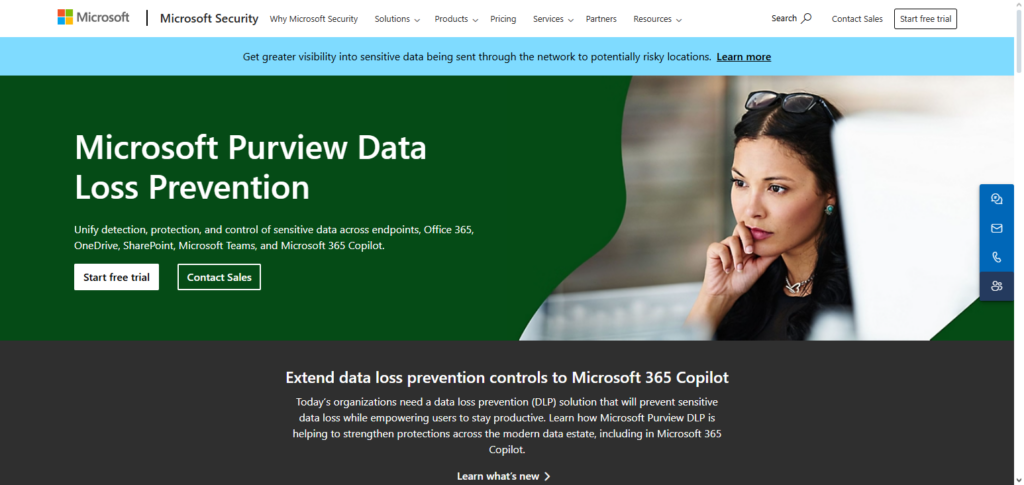The height and width of the screenshot is (485, 1024).
Task: Open the search magnifier icon
Action: (807, 18)
